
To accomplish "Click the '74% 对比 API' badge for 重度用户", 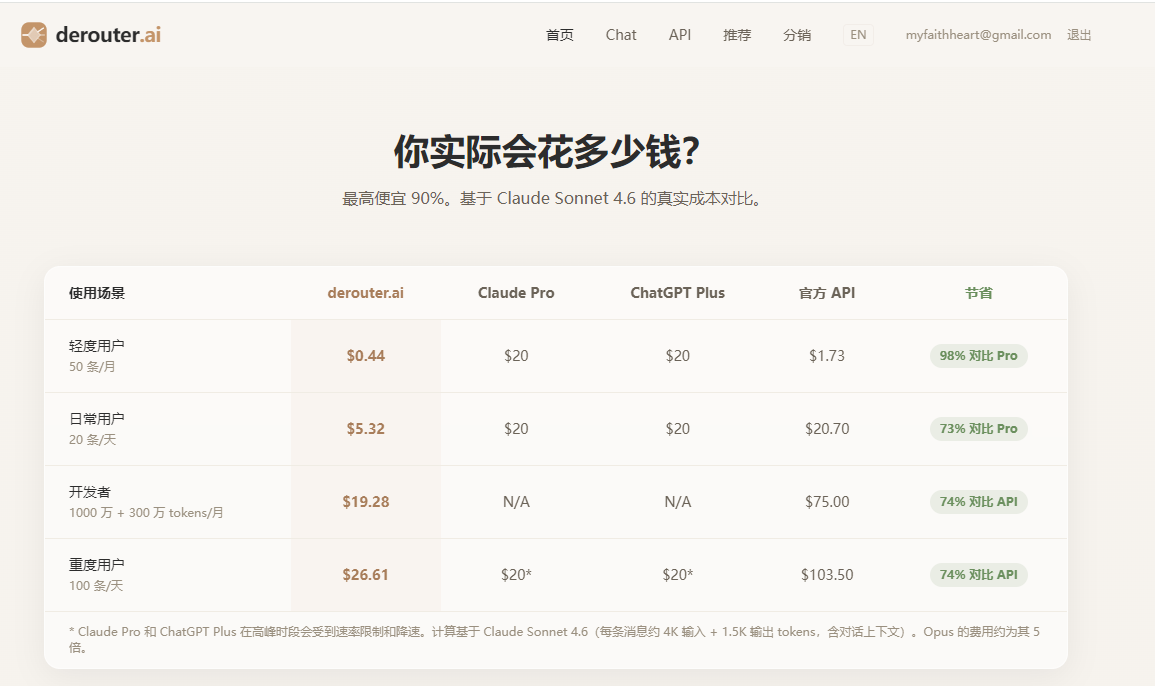I will [x=978, y=575].
